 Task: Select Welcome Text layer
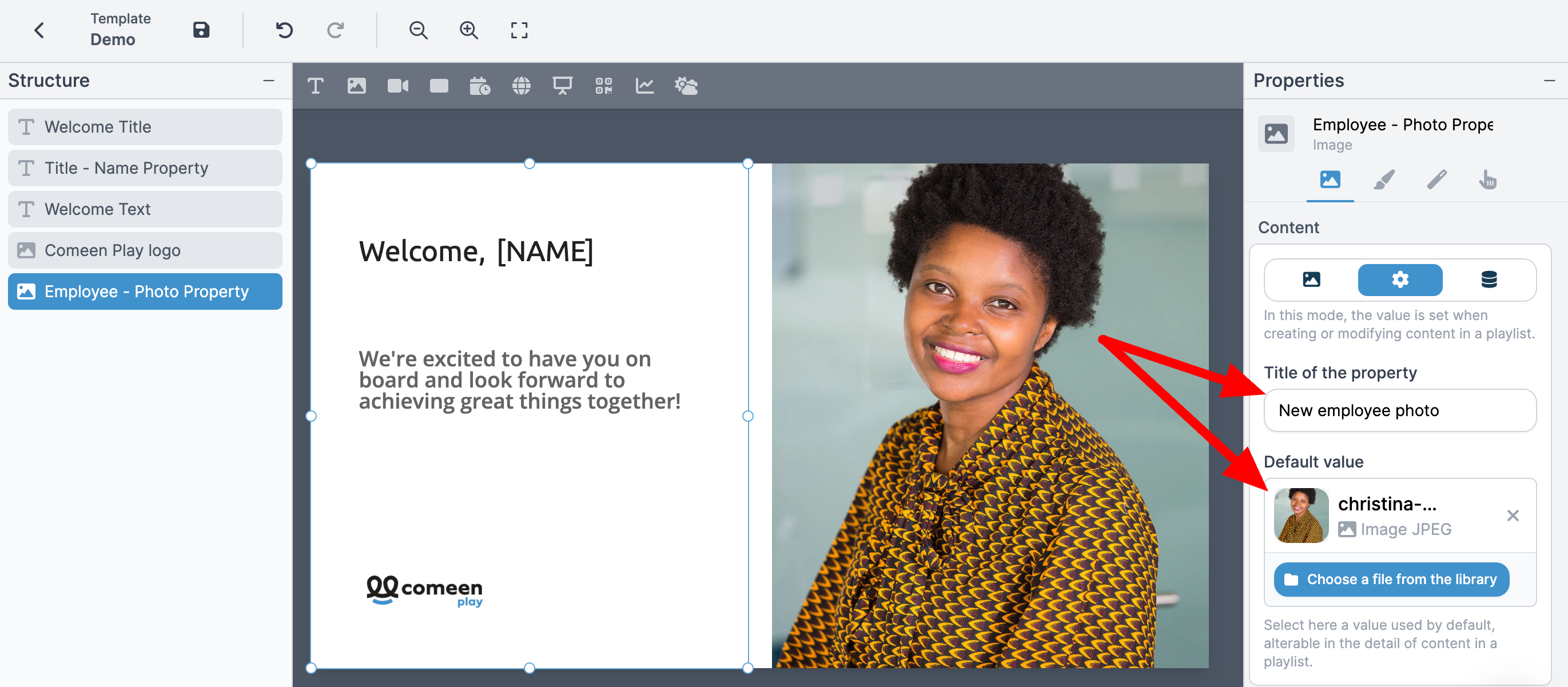click(145, 209)
